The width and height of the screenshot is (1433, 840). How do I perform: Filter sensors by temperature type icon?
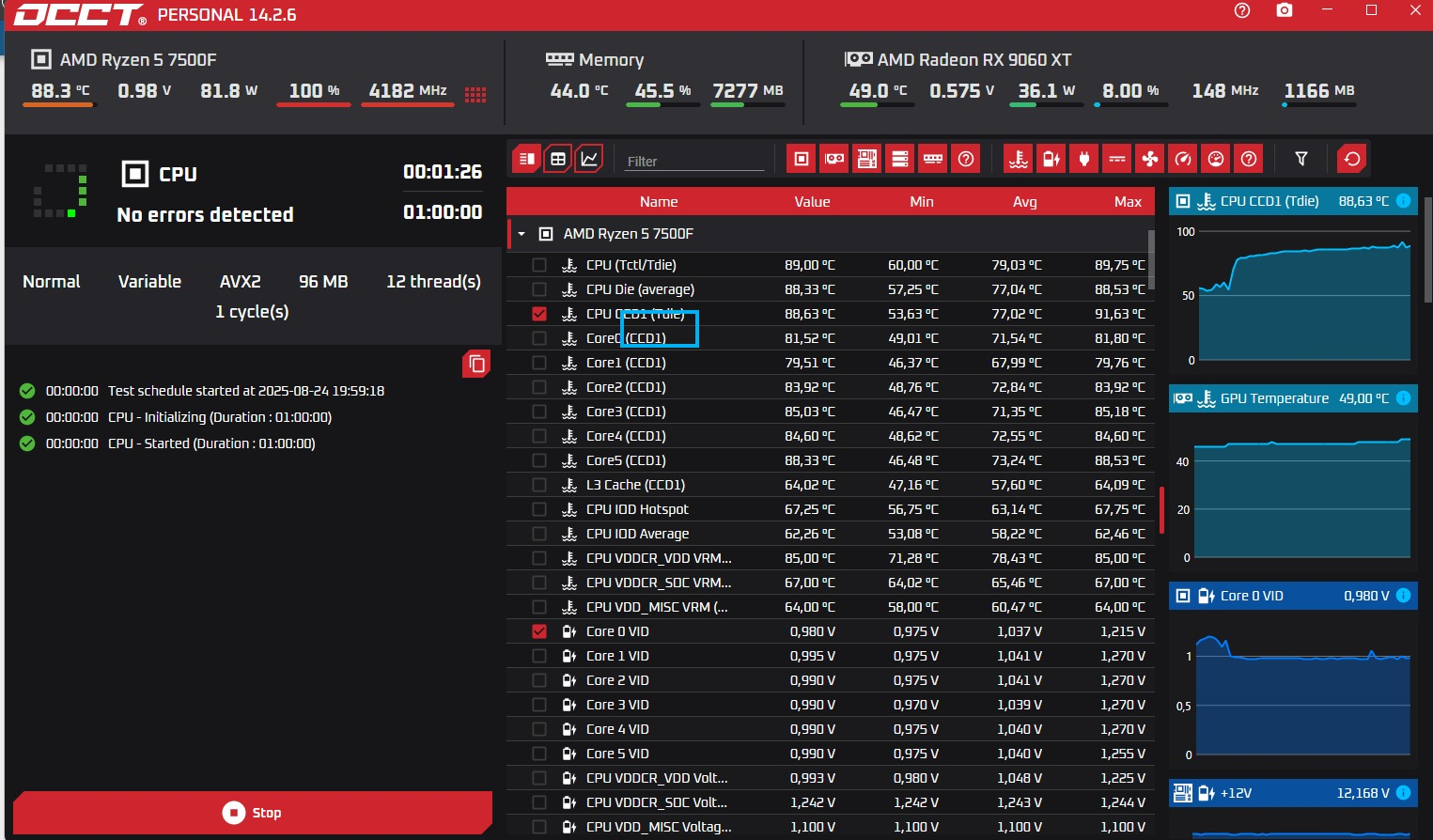pos(1019,159)
